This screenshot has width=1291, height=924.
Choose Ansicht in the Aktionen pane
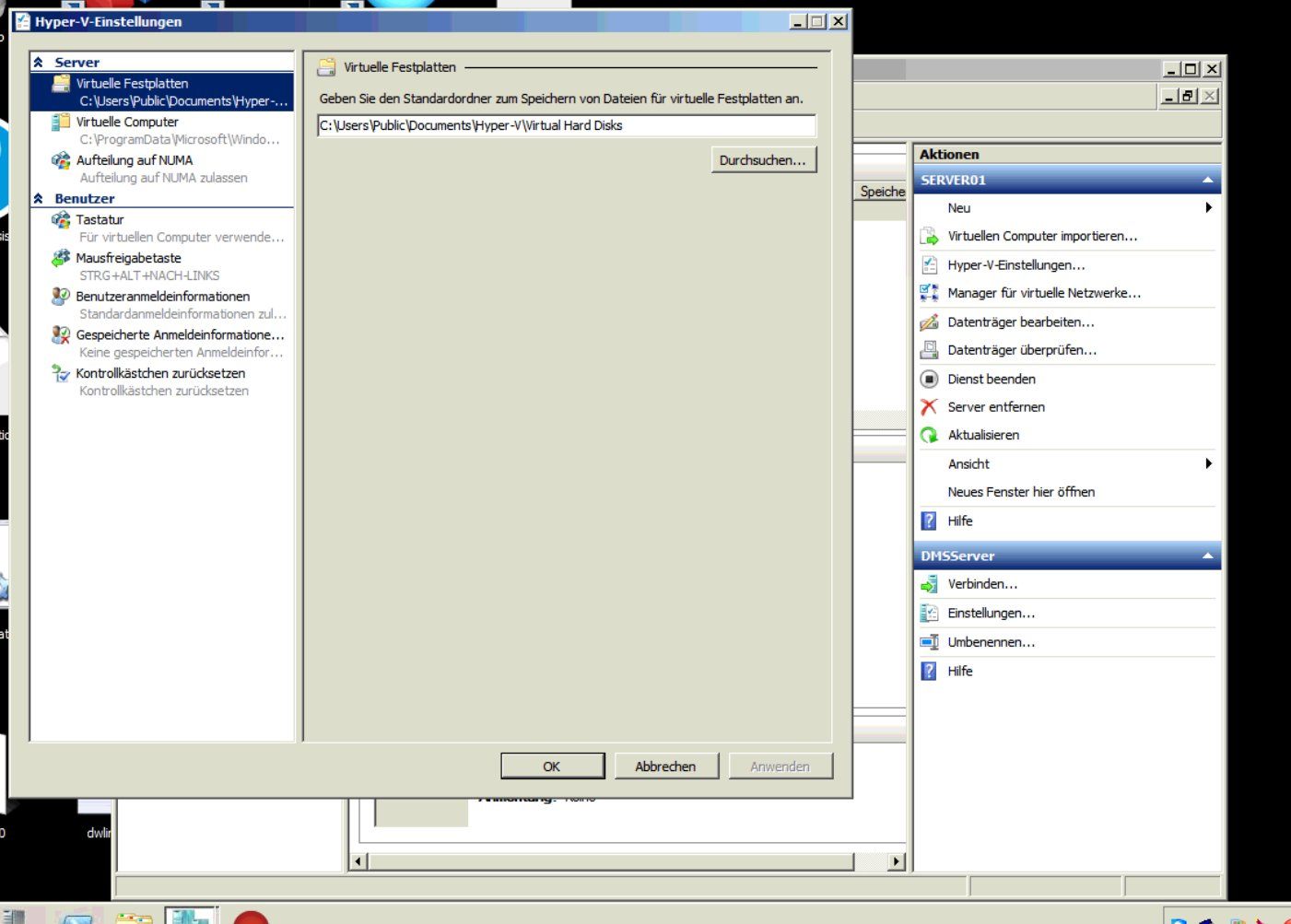(x=968, y=463)
